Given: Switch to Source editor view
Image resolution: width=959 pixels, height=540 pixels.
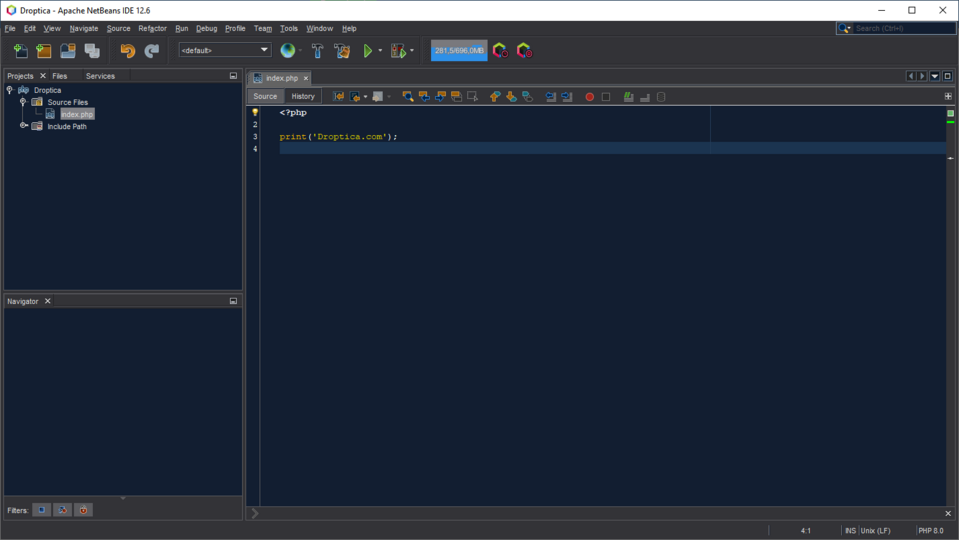Looking at the screenshot, I should (265, 96).
